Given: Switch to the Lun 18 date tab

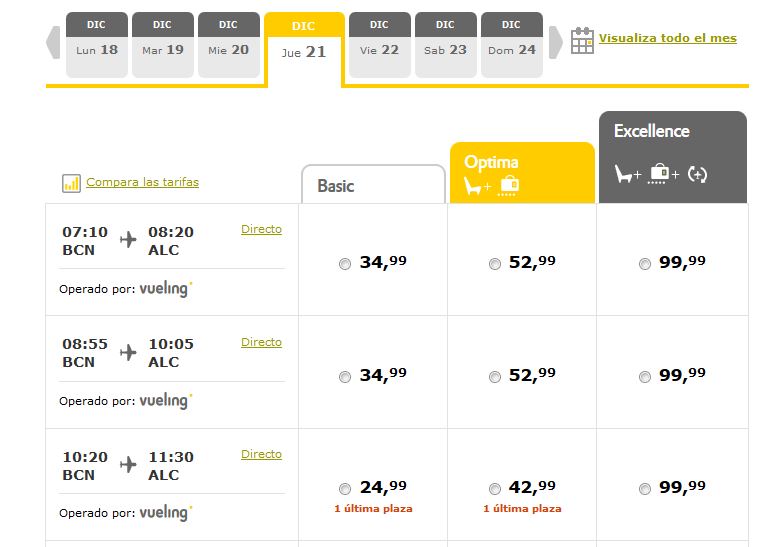Looking at the screenshot, I should (96, 45).
